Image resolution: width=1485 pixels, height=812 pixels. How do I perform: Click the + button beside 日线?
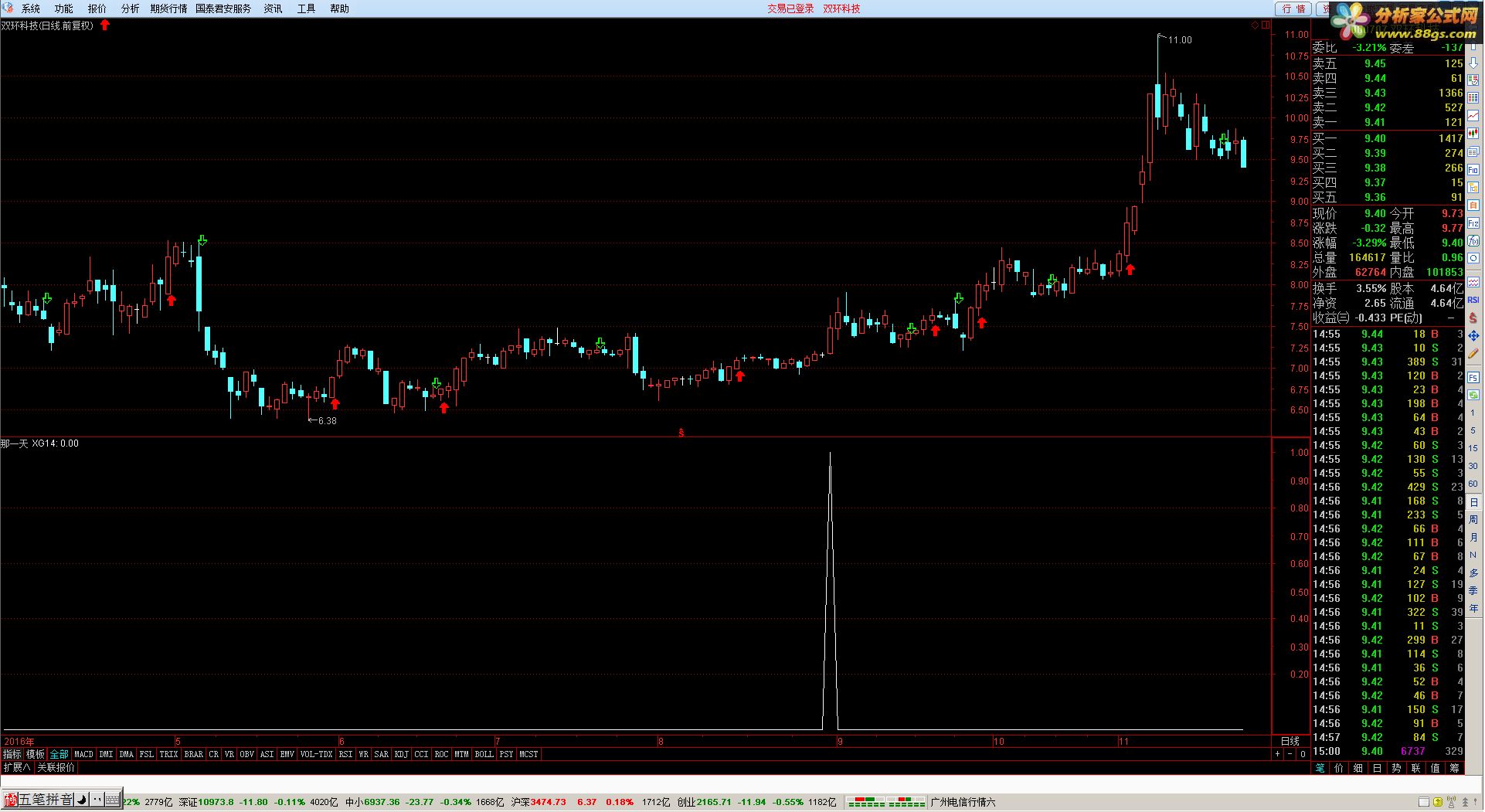(1277, 754)
